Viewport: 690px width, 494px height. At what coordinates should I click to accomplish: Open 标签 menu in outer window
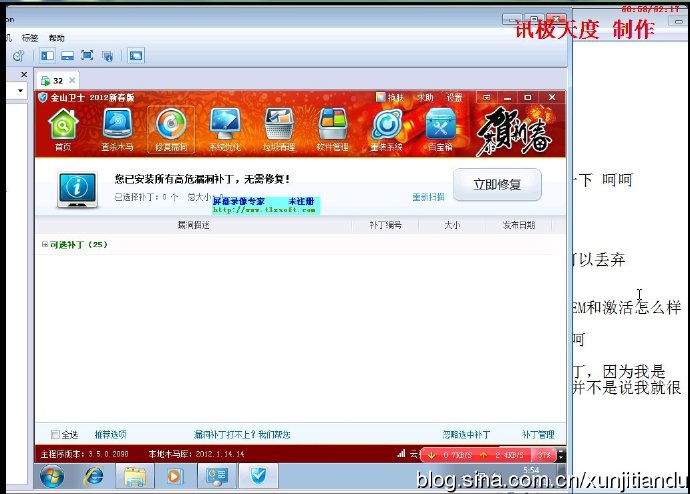click(x=30, y=38)
